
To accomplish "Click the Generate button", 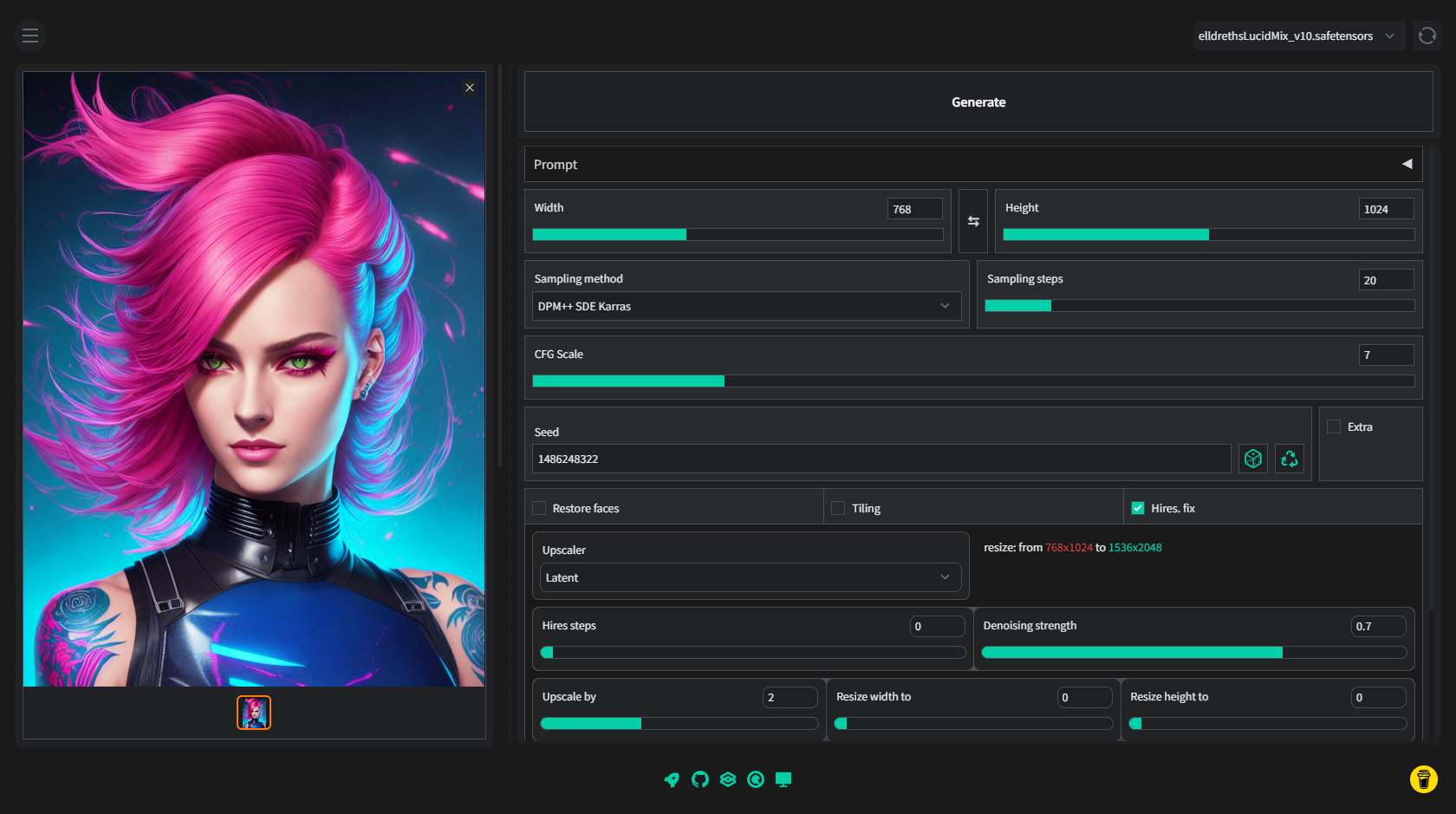I will 978,102.
